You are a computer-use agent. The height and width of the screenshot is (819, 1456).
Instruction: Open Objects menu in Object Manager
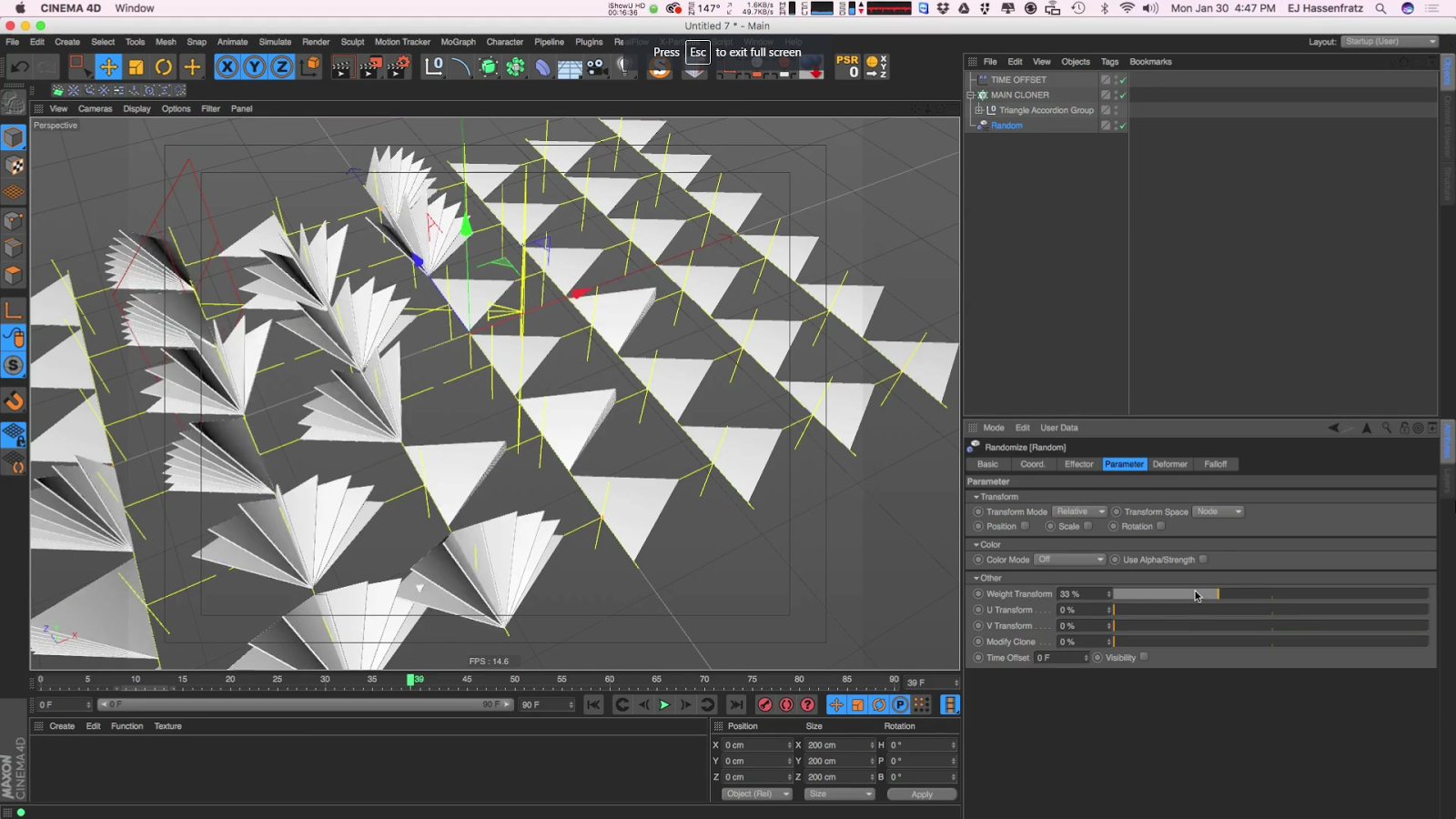click(x=1075, y=62)
